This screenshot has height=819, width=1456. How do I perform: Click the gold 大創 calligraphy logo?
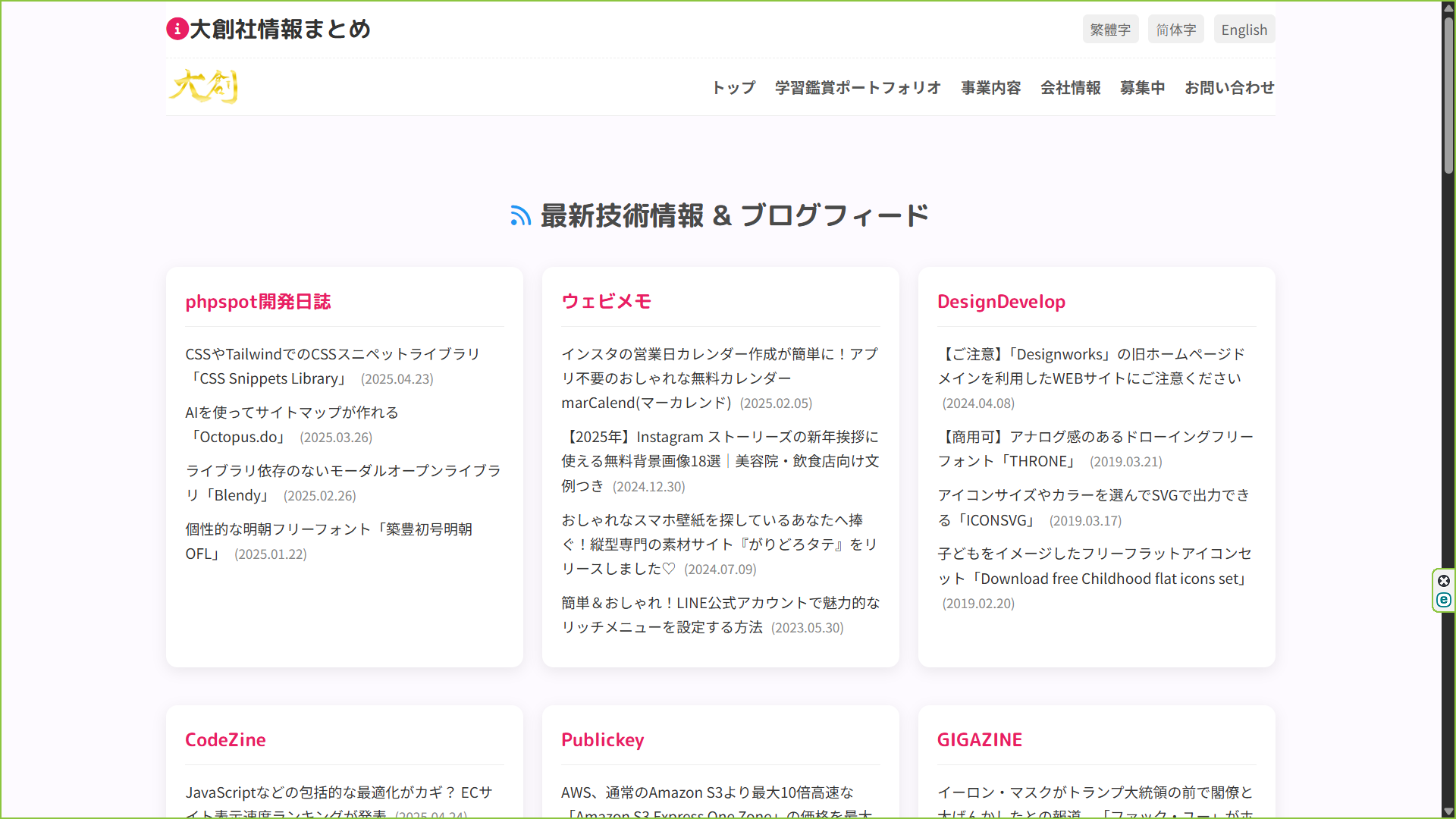(203, 86)
